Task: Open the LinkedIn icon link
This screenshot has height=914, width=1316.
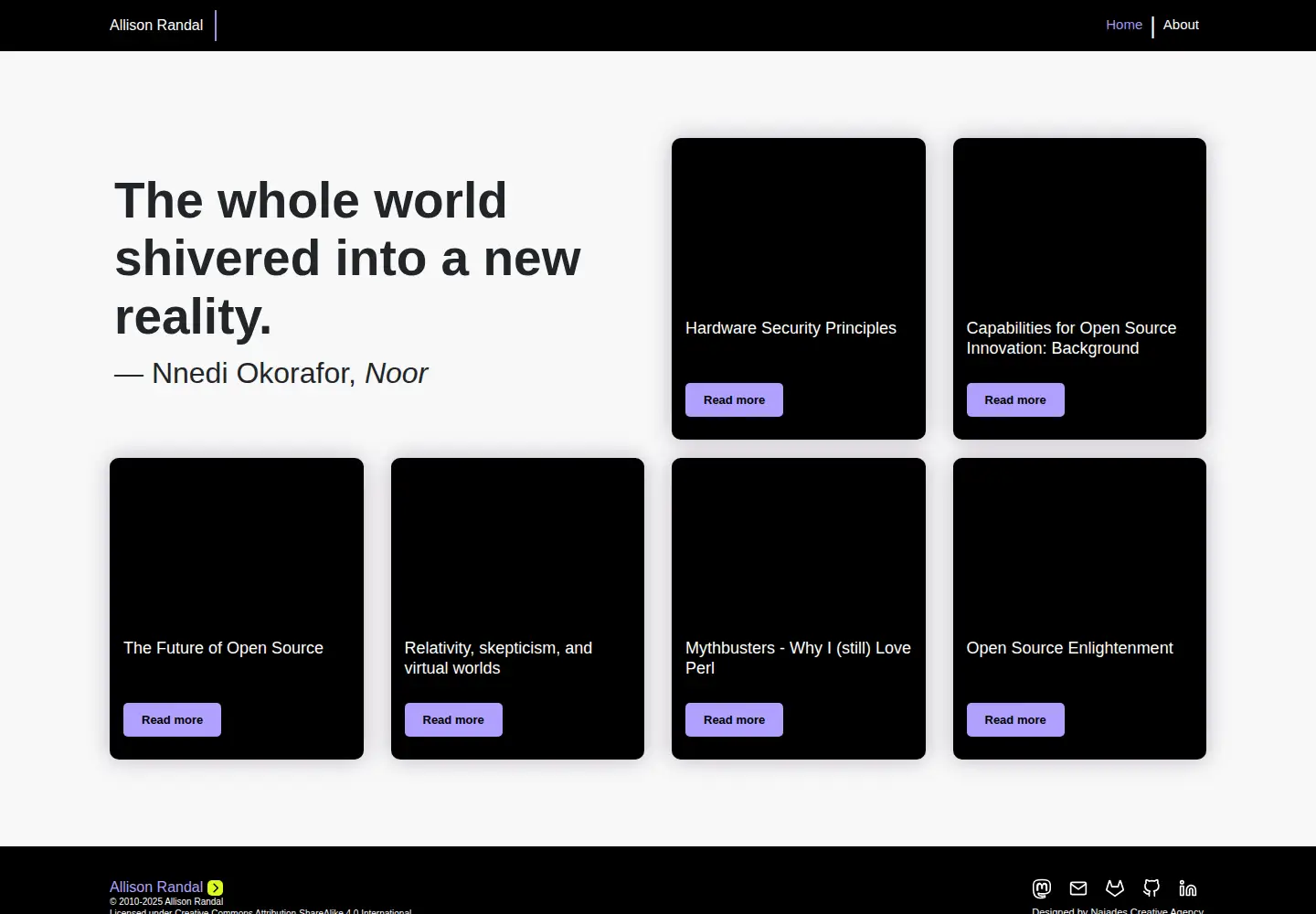Action: coord(1188,888)
